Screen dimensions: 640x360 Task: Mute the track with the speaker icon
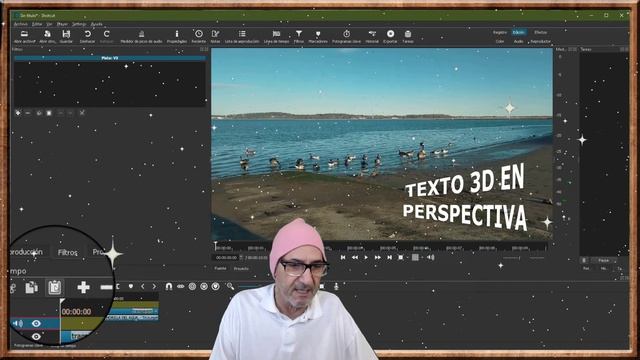18,324
